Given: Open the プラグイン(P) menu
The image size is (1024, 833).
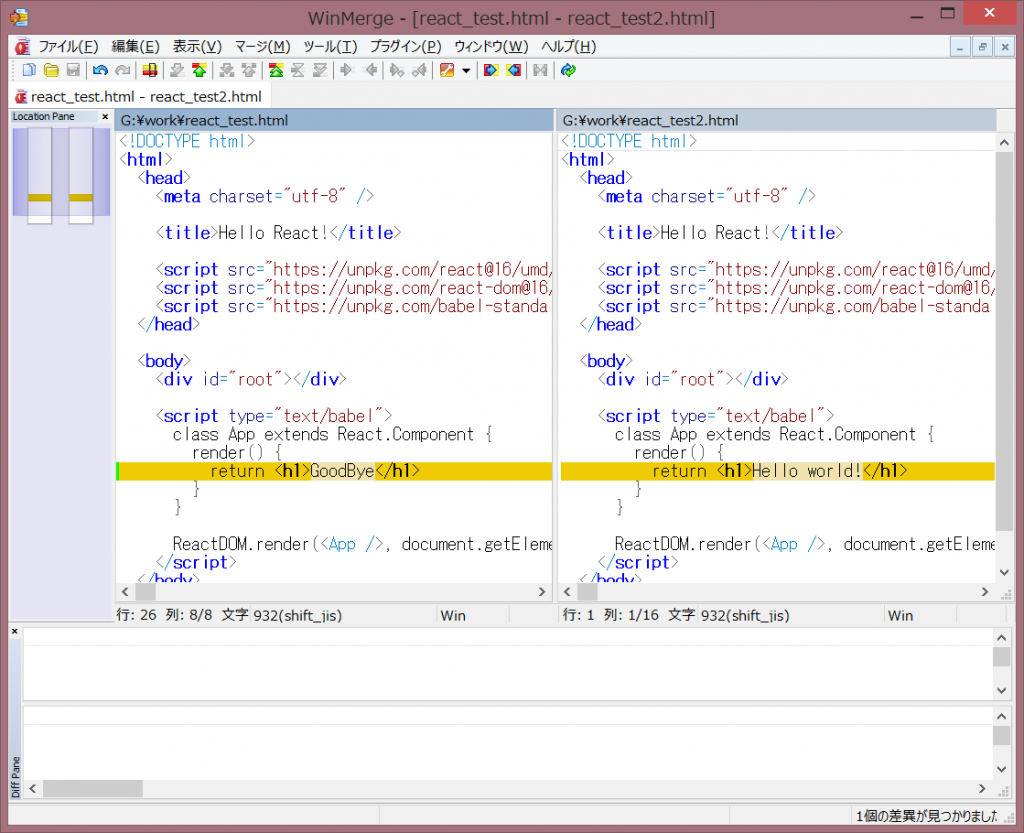Looking at the screenshot, I should click(x=406, y=46).
